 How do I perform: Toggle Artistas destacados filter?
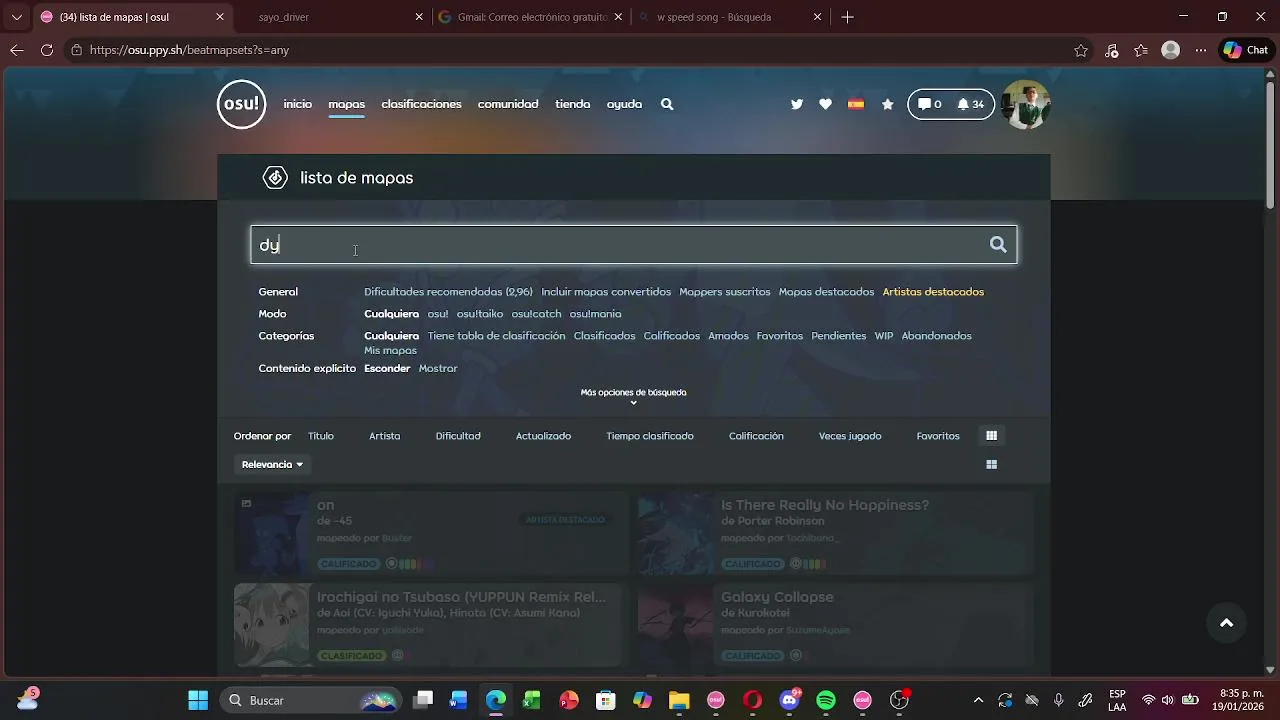(x=933, y=292)
